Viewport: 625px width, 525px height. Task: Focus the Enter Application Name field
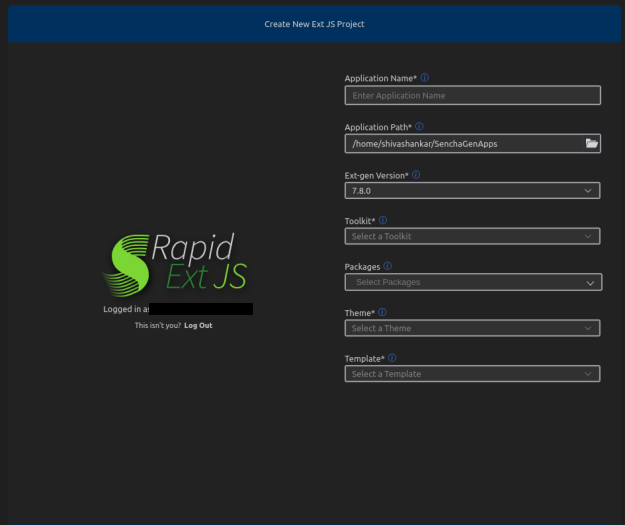472,95
